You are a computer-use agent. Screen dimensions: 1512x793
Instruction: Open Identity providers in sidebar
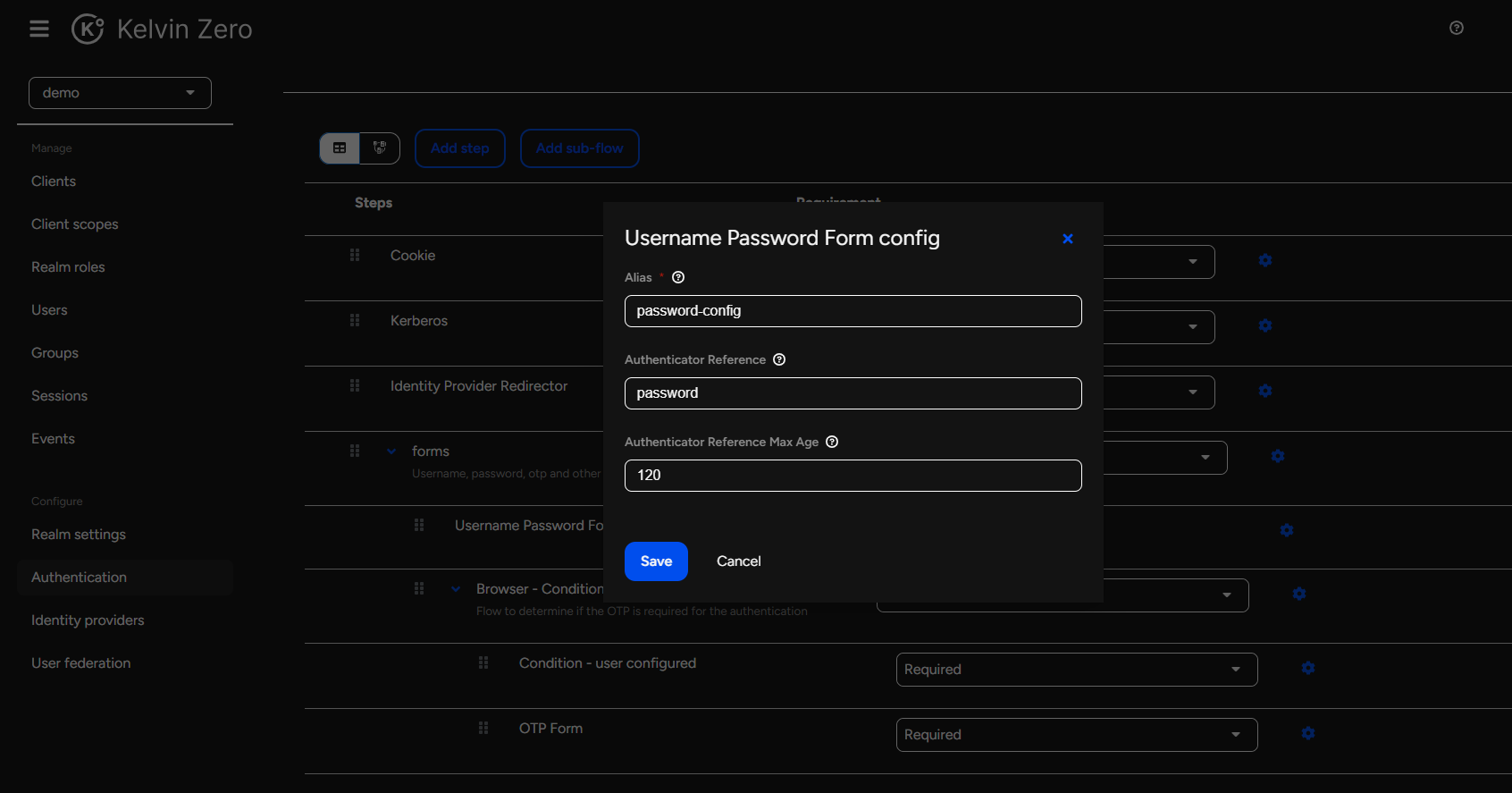pos(88,620)
